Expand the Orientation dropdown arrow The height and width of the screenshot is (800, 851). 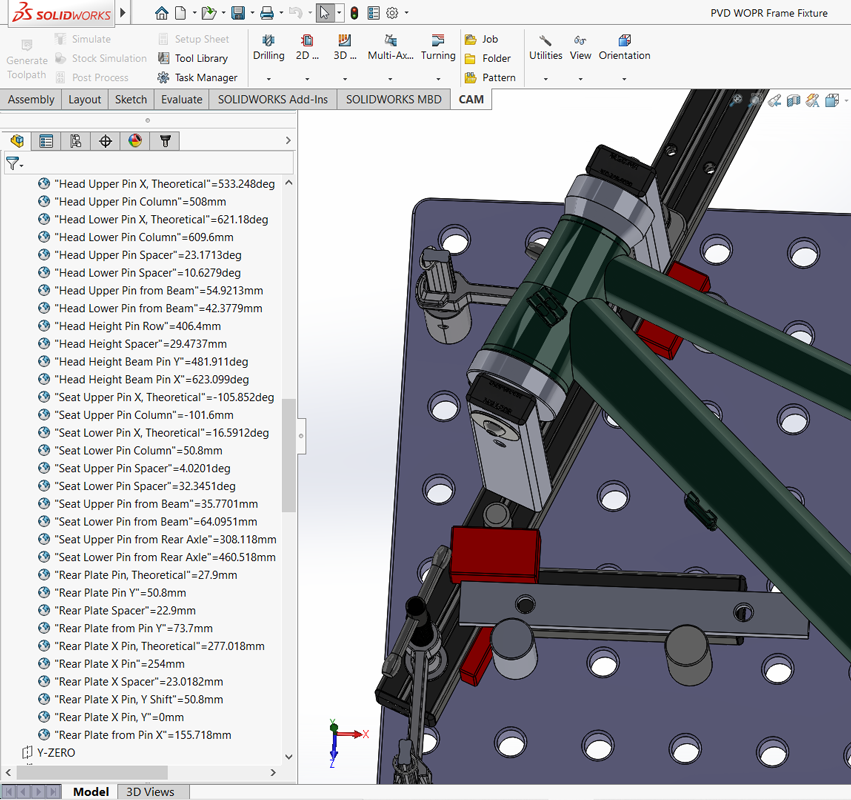click(x=624, y=78)
